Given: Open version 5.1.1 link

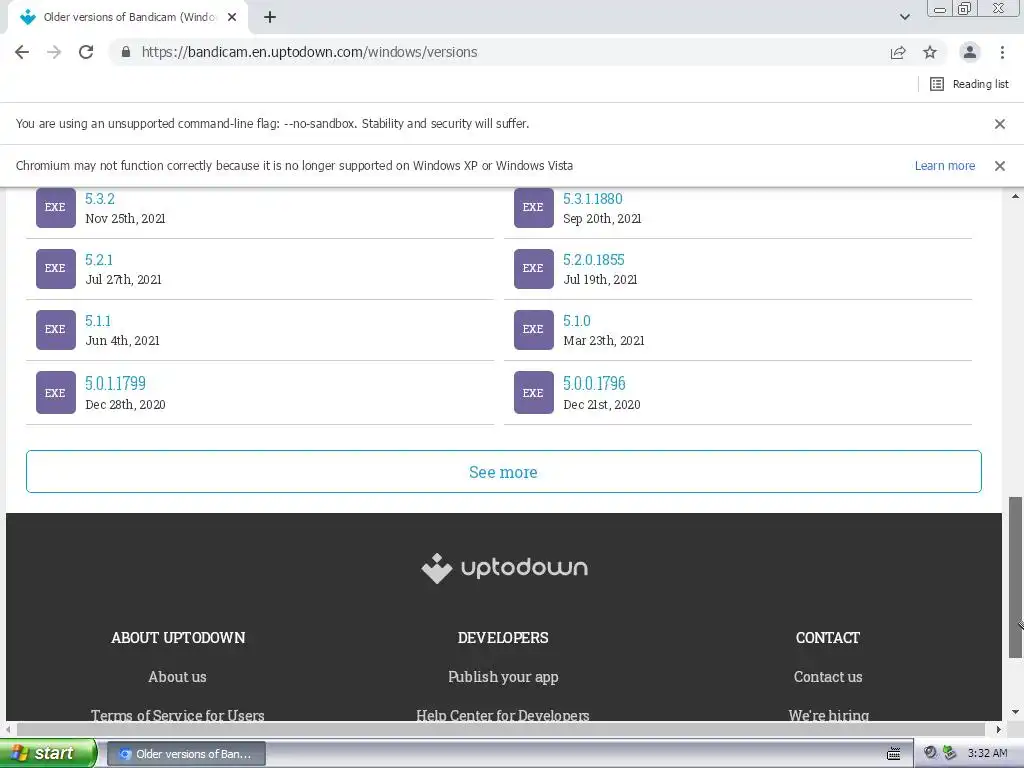Looking at the screenshot, I should (x=98, y=321).
